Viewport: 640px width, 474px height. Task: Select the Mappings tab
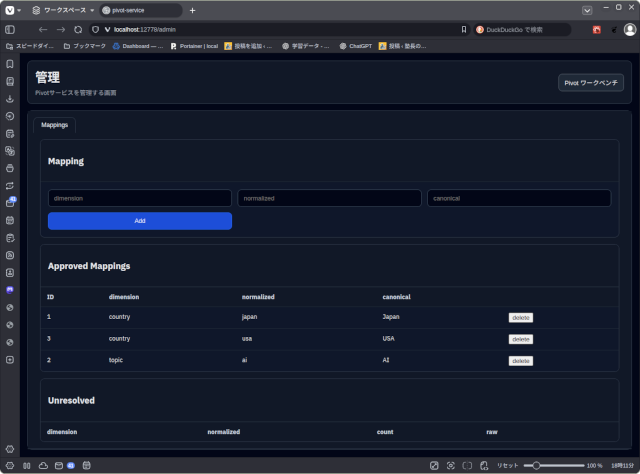[55, 126]
